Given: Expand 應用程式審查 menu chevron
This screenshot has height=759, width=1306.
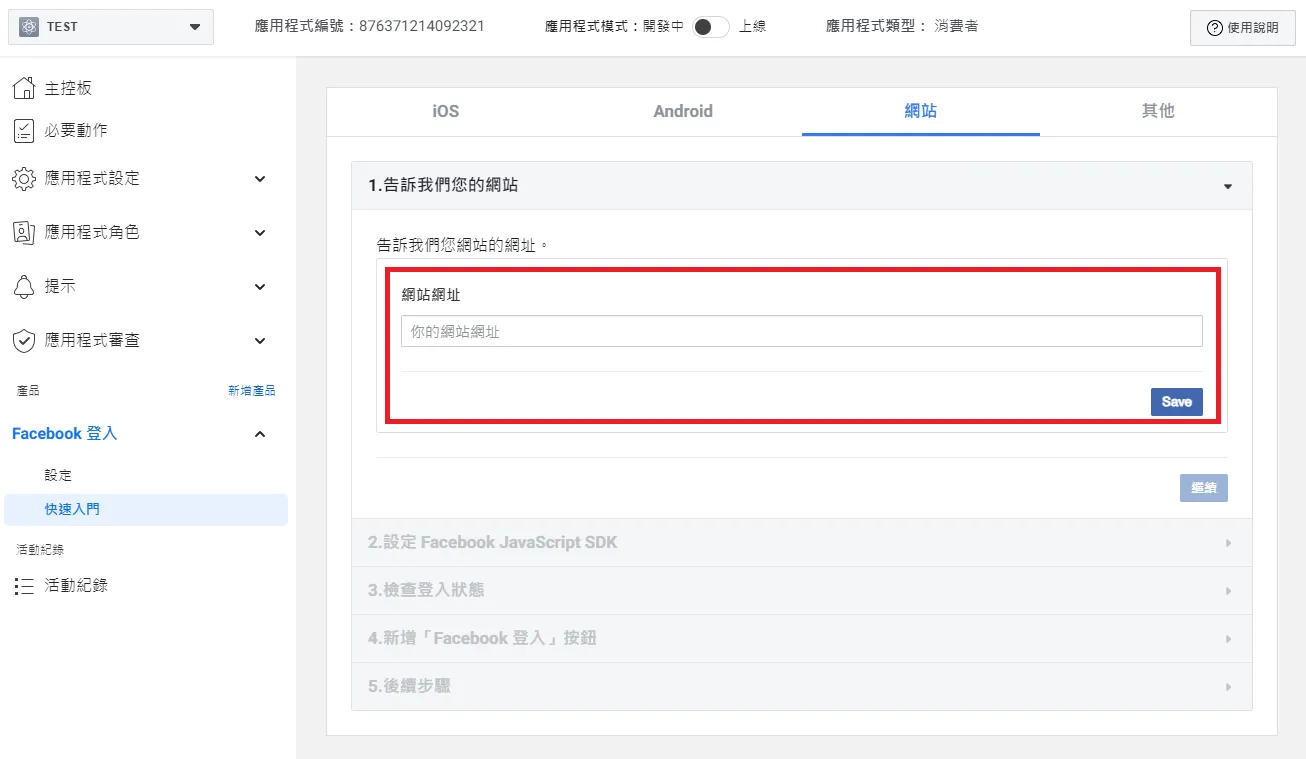Looking at the screenshot, I should pyautogui.click(x=260, y=340).
